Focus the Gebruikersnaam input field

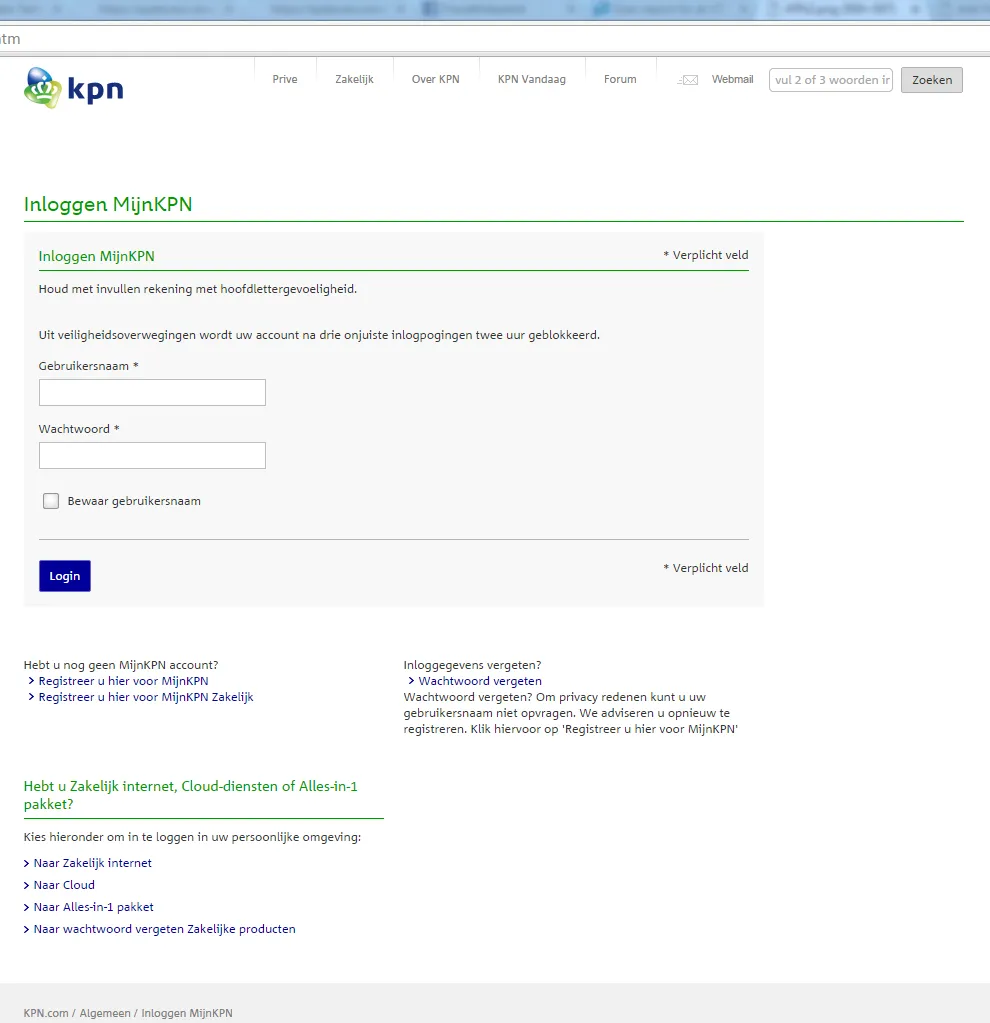[x=152, y=392]
